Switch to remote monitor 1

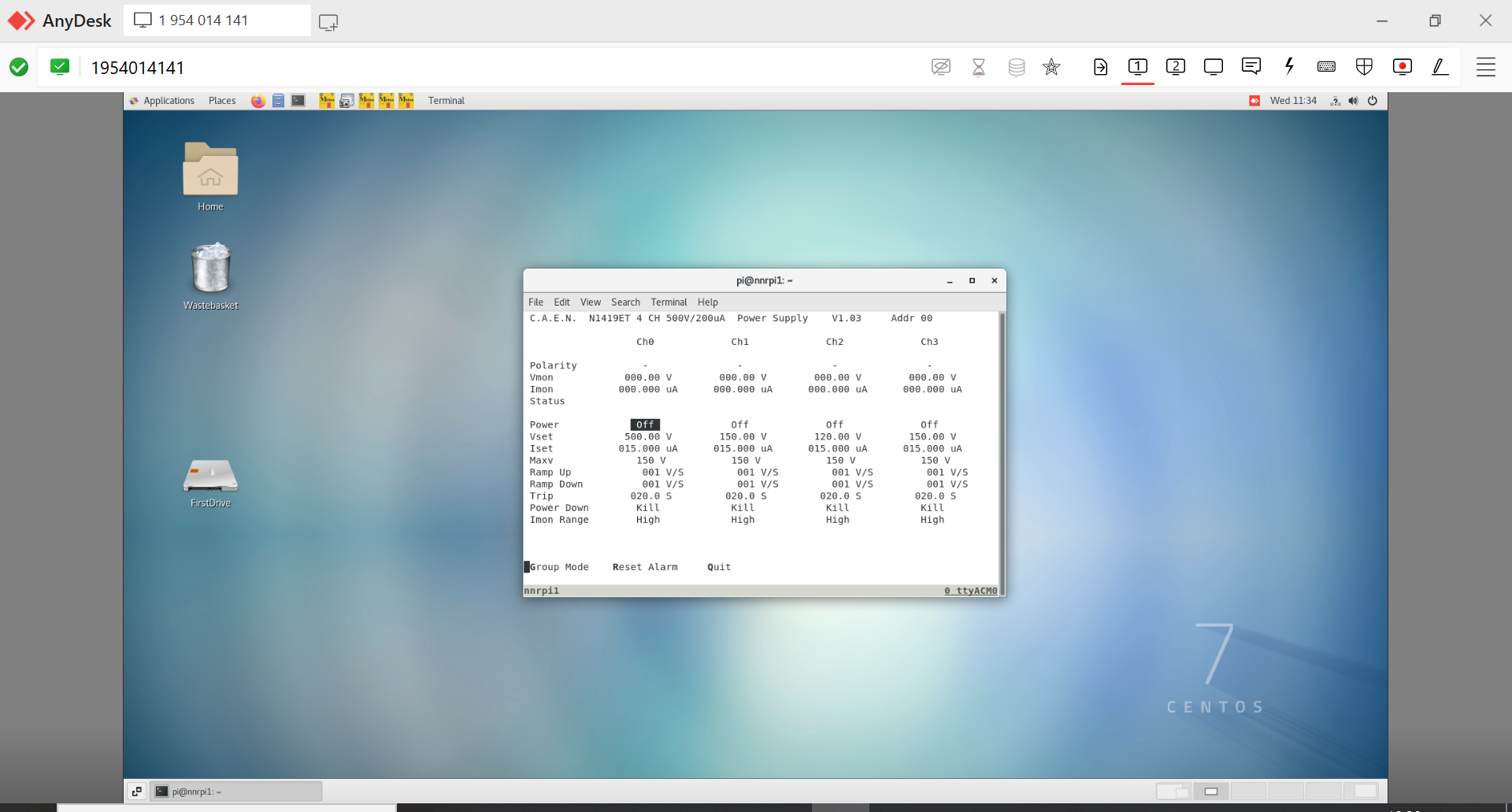click(x=1137, y=67)
